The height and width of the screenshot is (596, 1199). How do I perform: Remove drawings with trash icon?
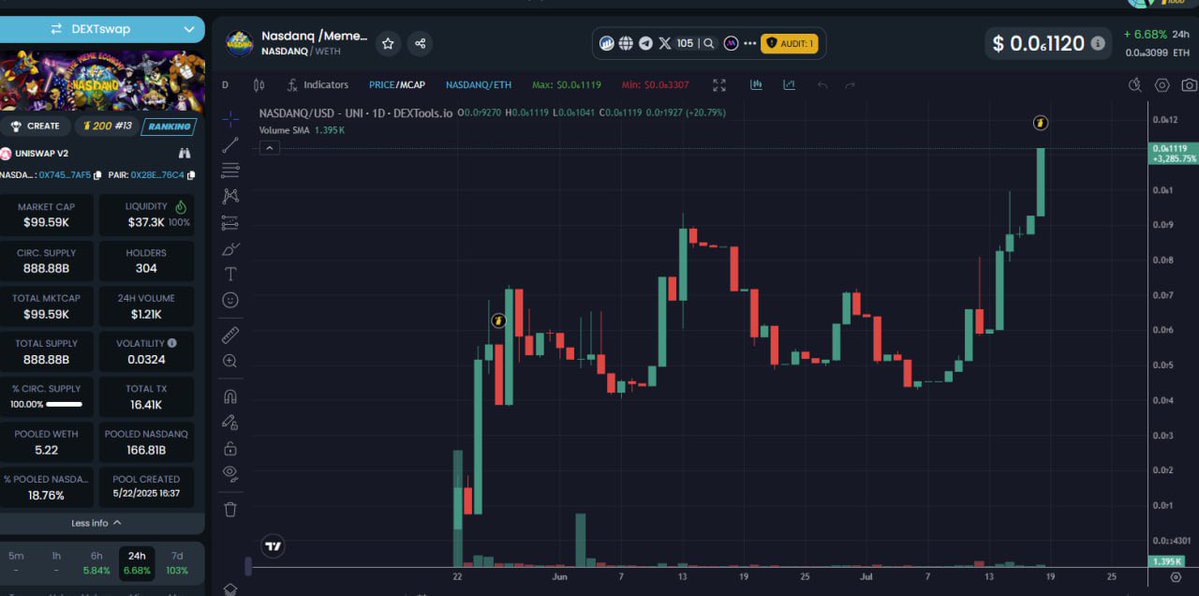[230, 509]
